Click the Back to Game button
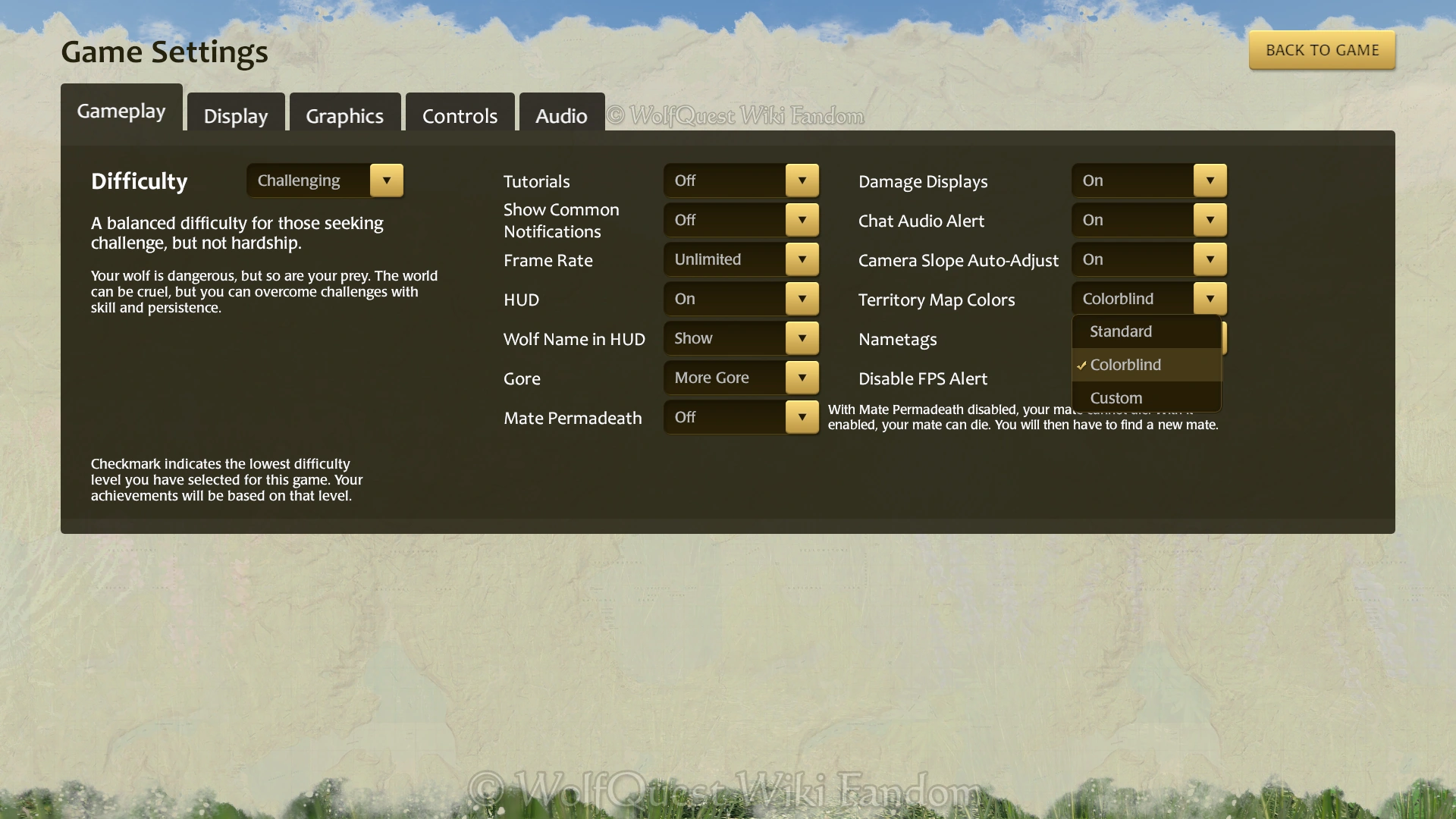Image resolution: width=1456 pixels, height=819 pixels. pos(1322,50)
